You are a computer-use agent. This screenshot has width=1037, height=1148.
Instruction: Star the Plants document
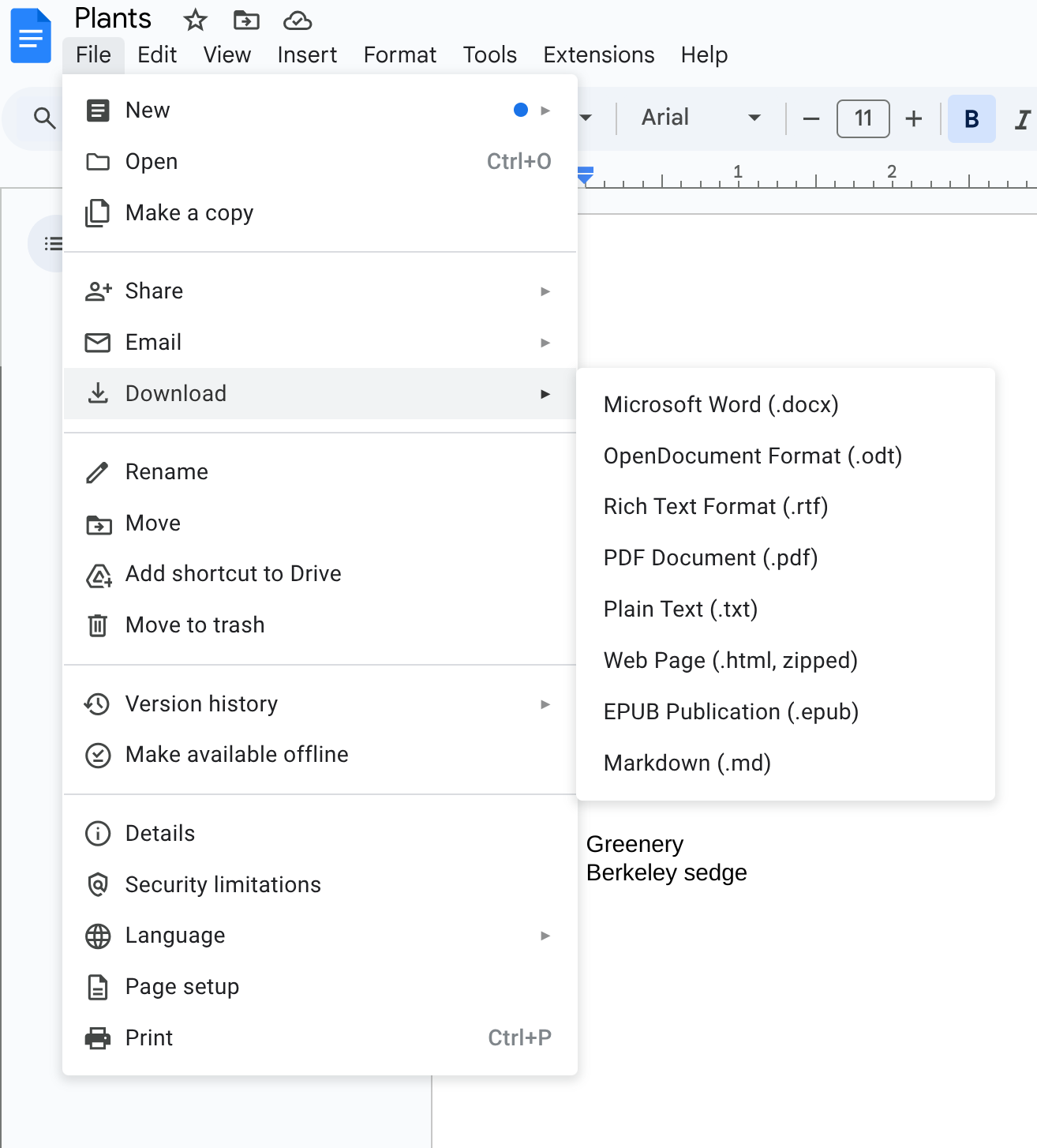click(195, 20)
